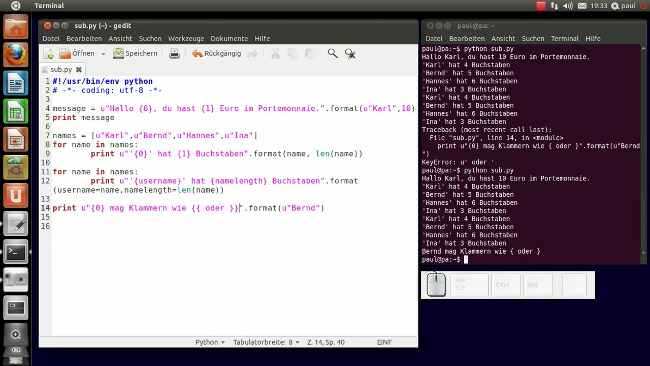Viewport: 650px width, 366px height.
Task: Click cursor position Z. 14, Sp. 40
Action: (326, 342)
